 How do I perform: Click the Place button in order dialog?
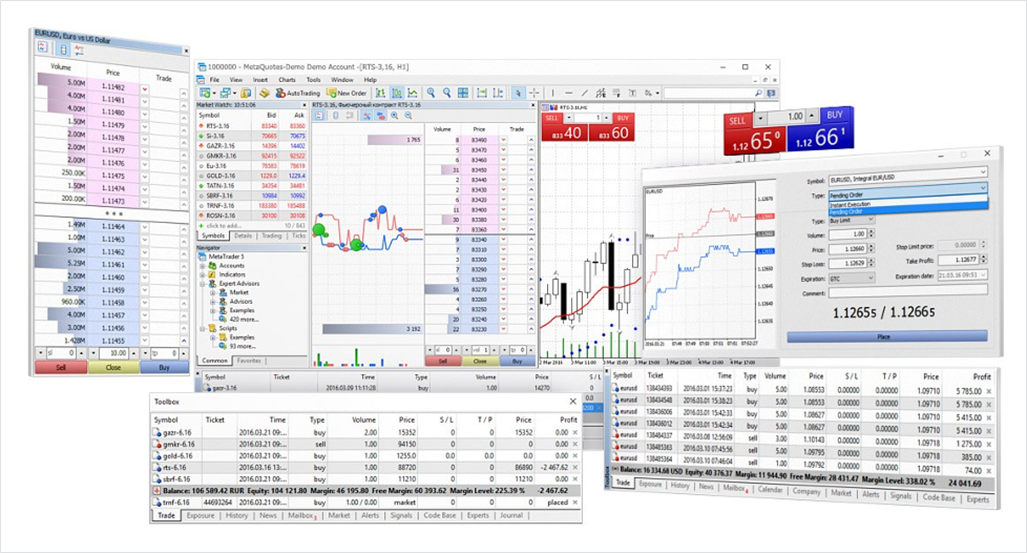coord(887,336)
